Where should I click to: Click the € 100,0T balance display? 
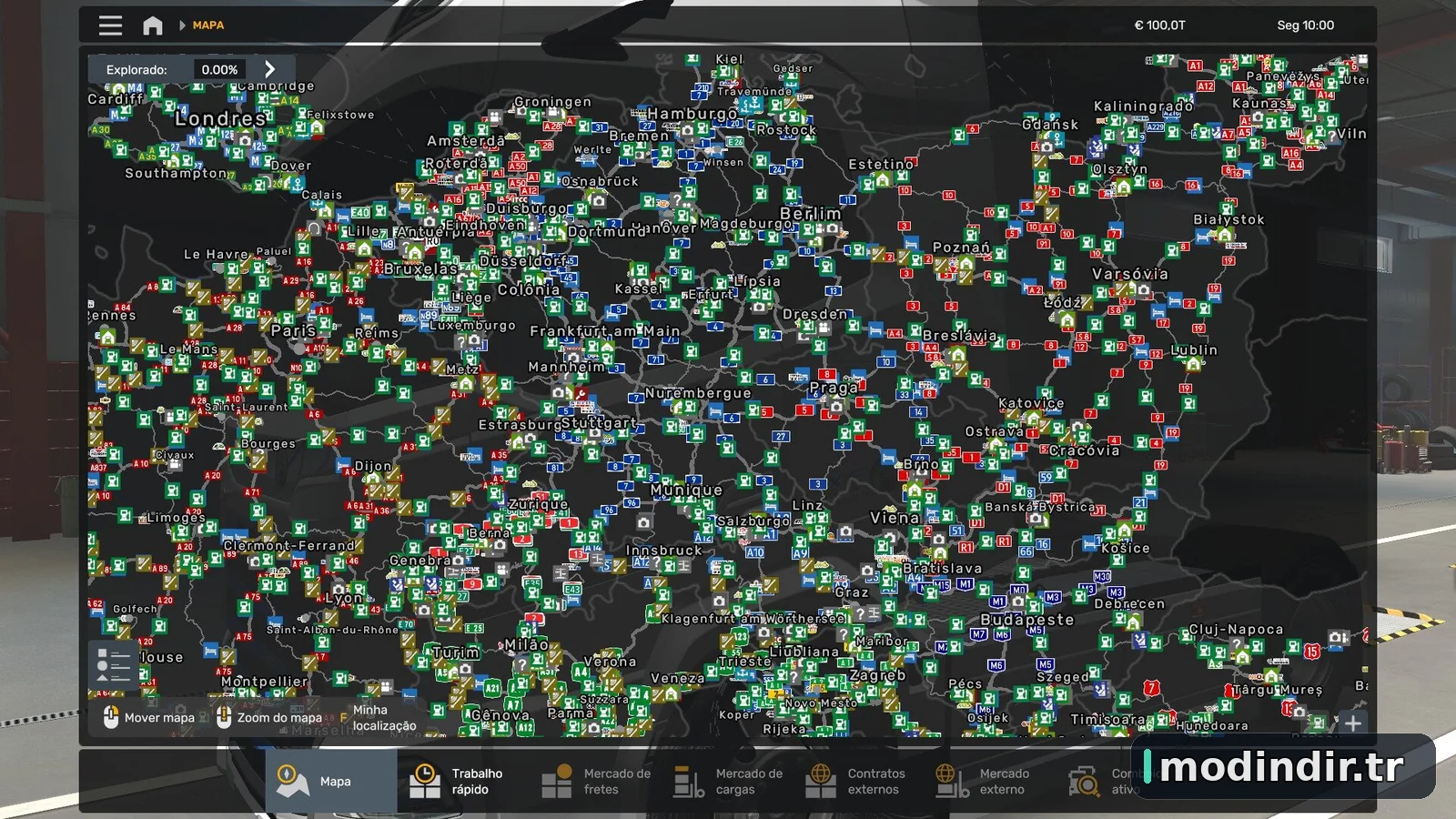[x=1159, y=25]
